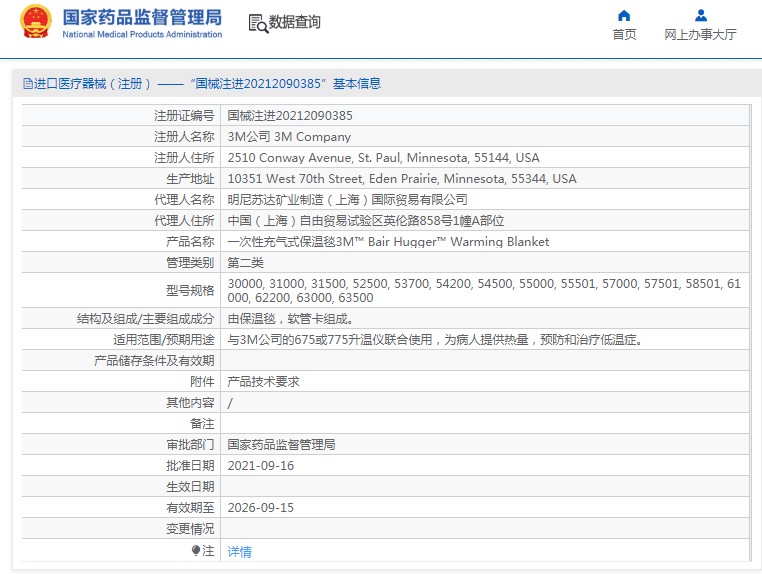Select the model list starting 30000, 31000

(484, 290)
